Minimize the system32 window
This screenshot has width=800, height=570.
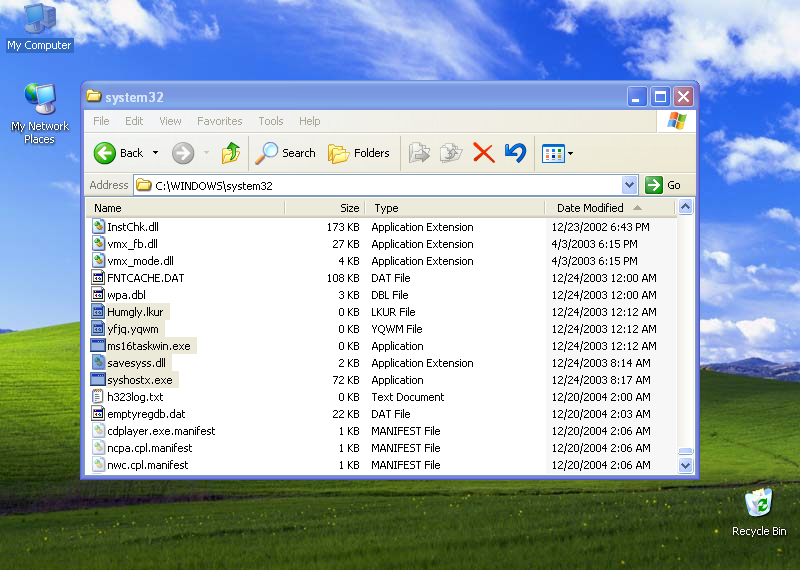click(x=637, y=96)
